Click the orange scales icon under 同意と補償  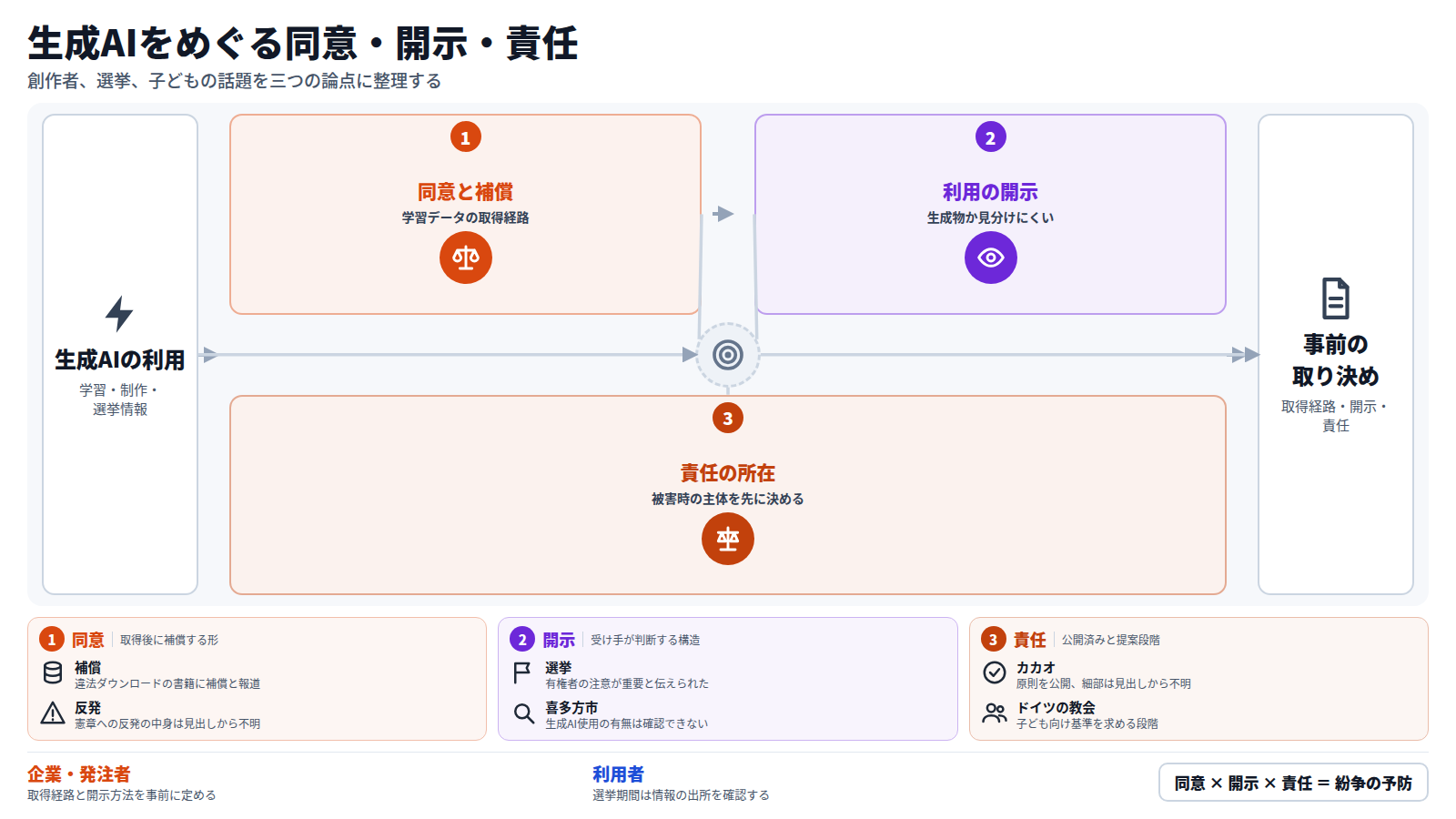click(466, 258)
